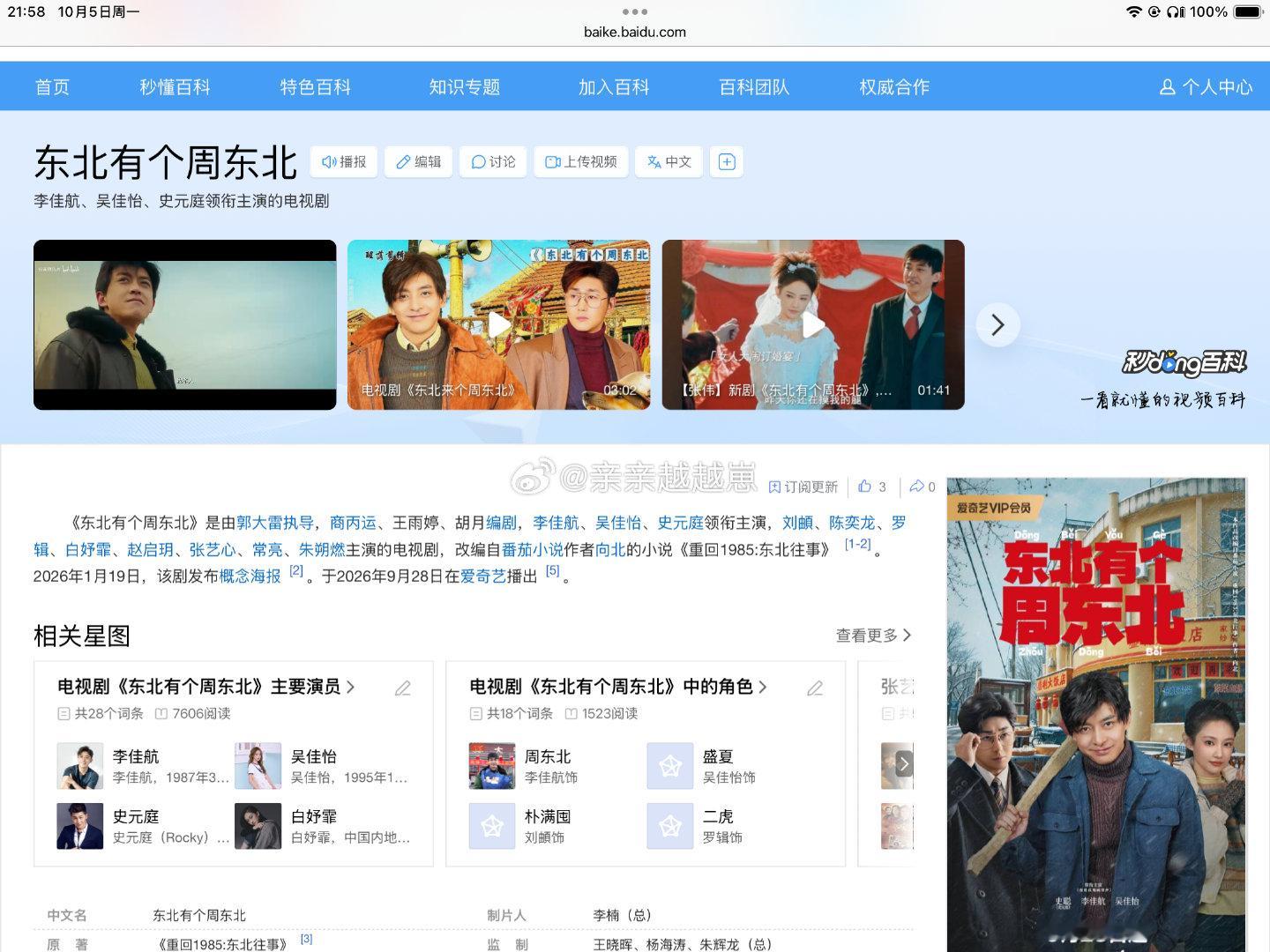The height and width of the screenshot is (952, 1270).
Task: Expand 电视剧《东北有个周东北》中的角色 heading
Action: [x=618, y=687]
